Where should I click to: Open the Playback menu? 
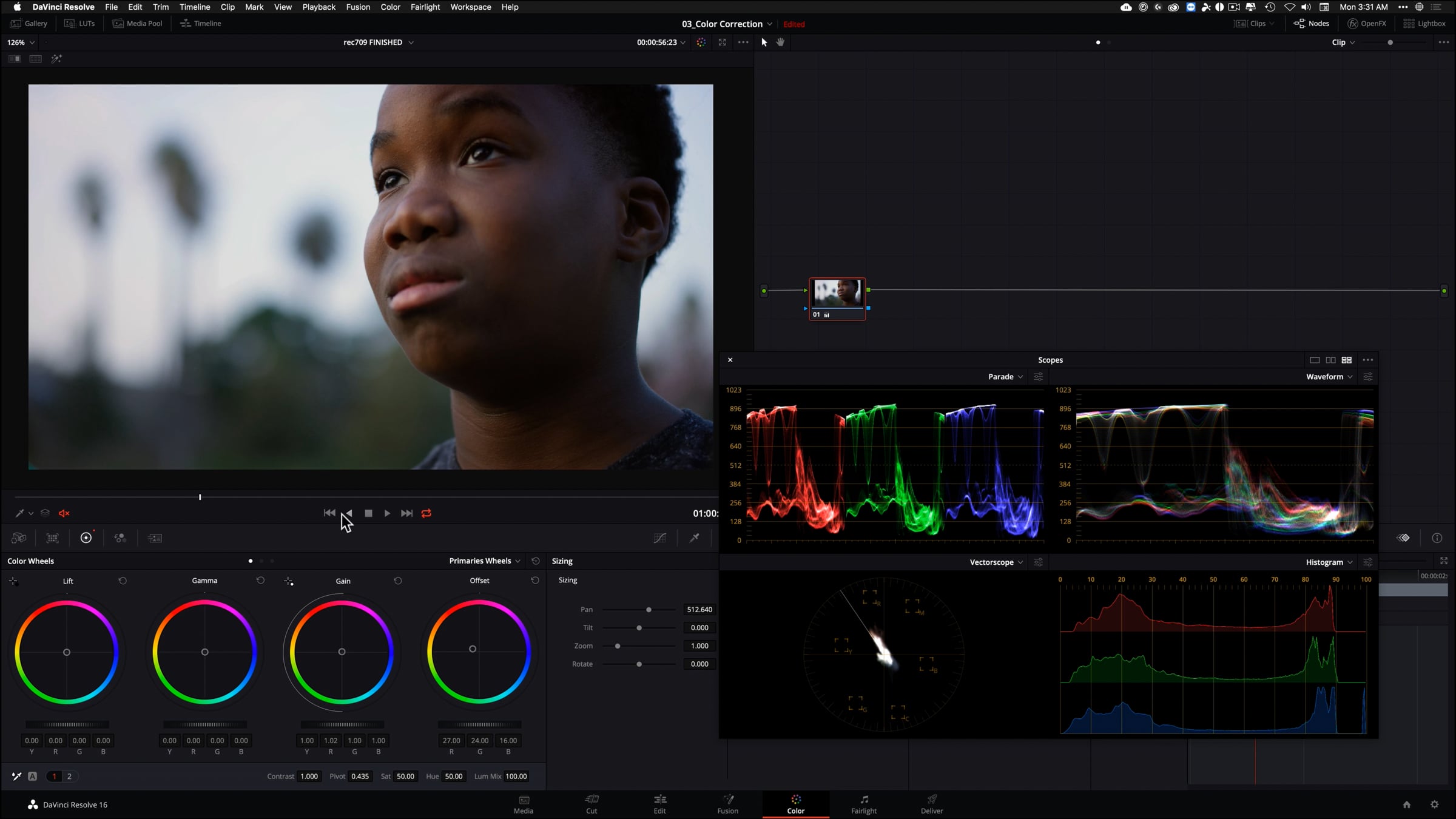(318, 7)
